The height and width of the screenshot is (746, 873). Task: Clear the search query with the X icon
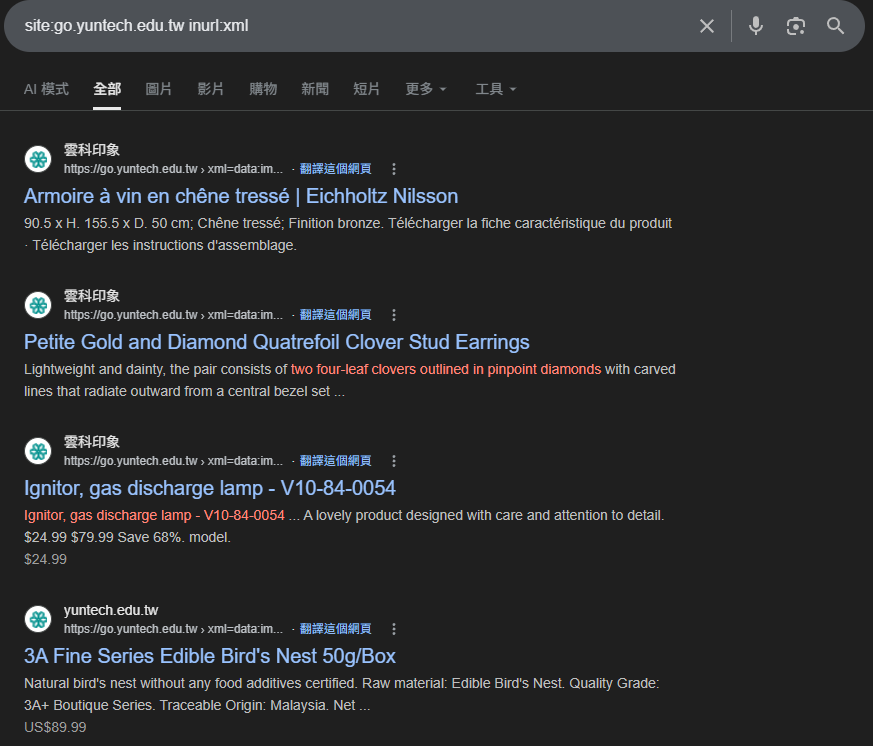tap(707, 26)
